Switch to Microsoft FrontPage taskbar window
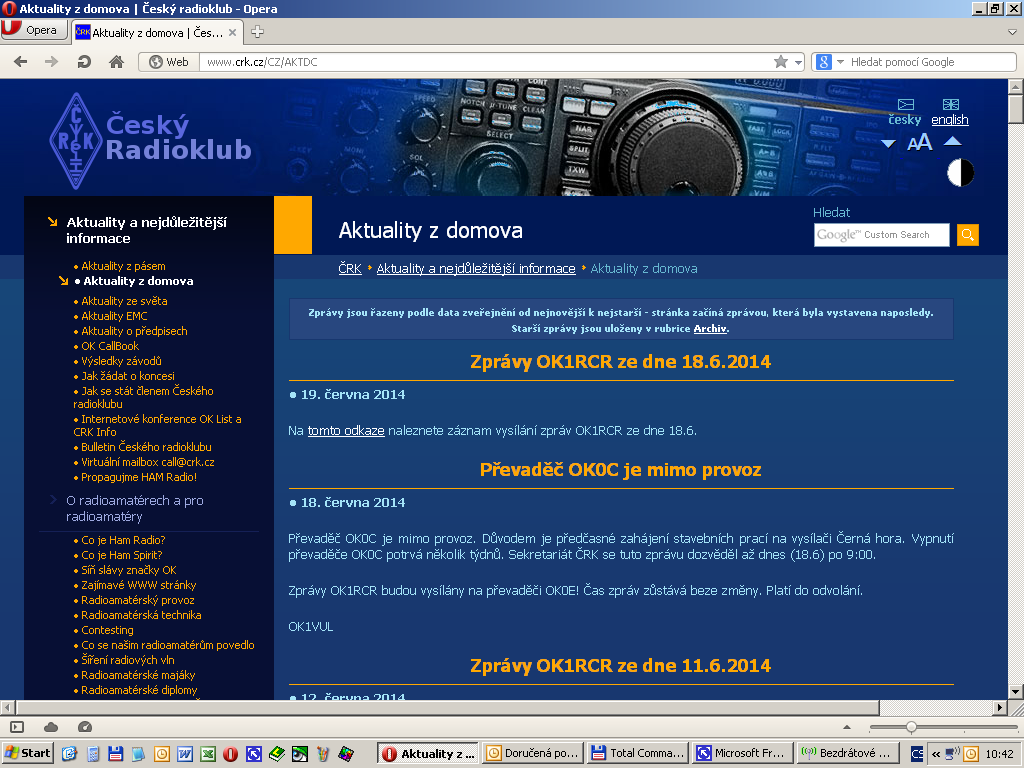This screenshot has height=768, width=1024. pos(741,754)
